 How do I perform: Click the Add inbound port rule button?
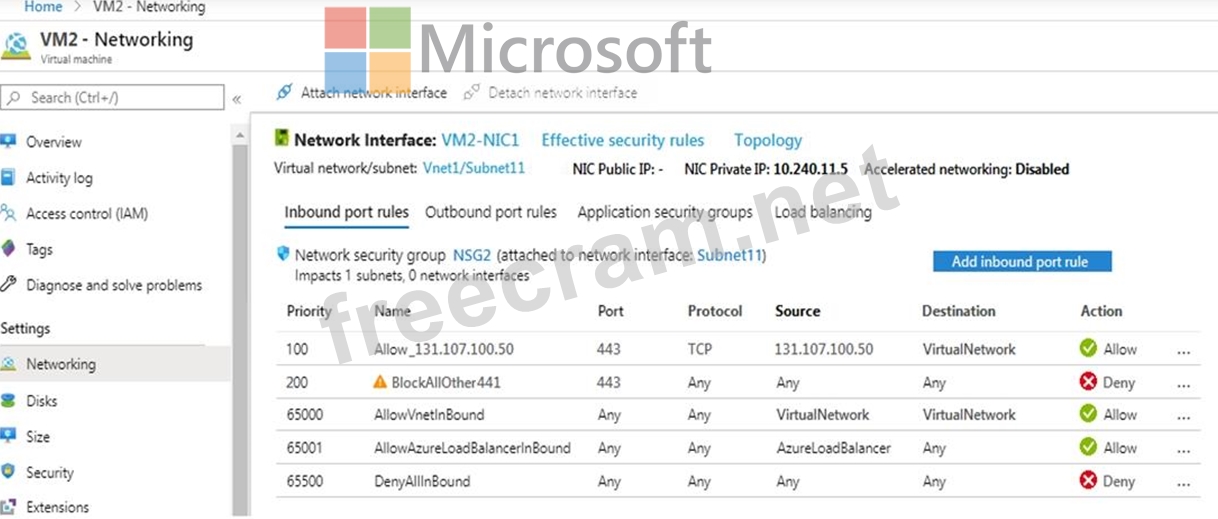(x=1019, y=261)
